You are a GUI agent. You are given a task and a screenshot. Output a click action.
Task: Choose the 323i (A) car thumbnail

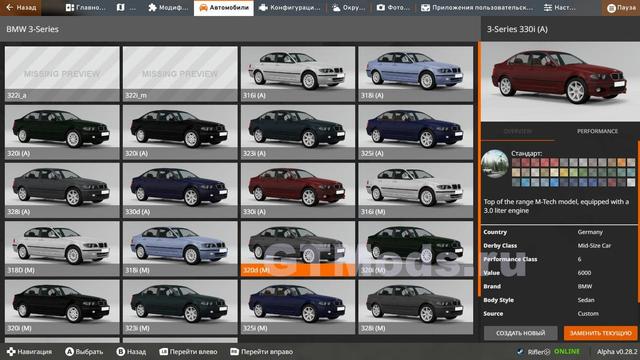(x=298, y=132)
